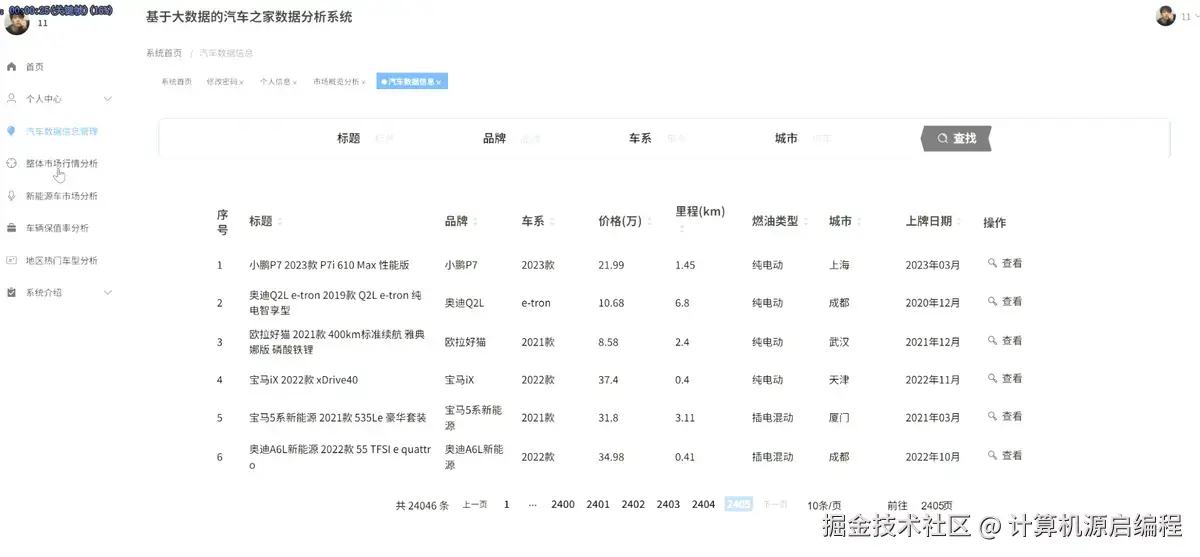Click the magnifier icon in 奥迪Q2L e-tron row
The height and width of the screenshot is (557, 1200).
point(992,301)
